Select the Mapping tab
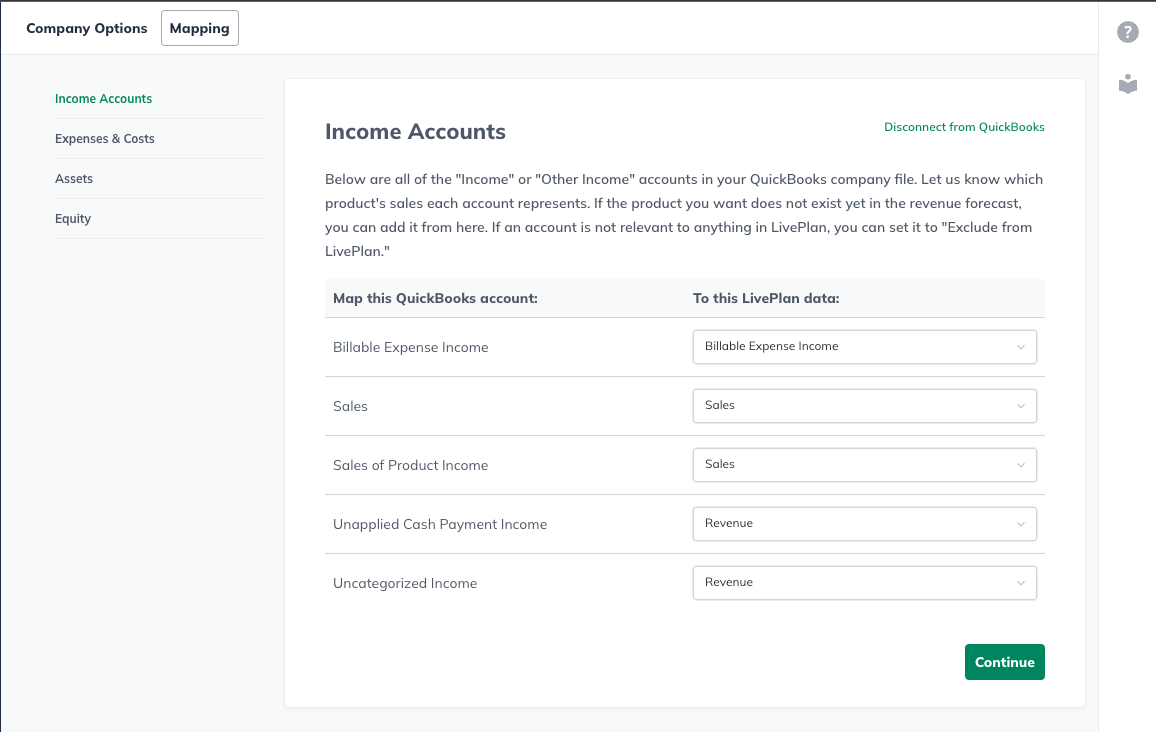 [200, 28]
